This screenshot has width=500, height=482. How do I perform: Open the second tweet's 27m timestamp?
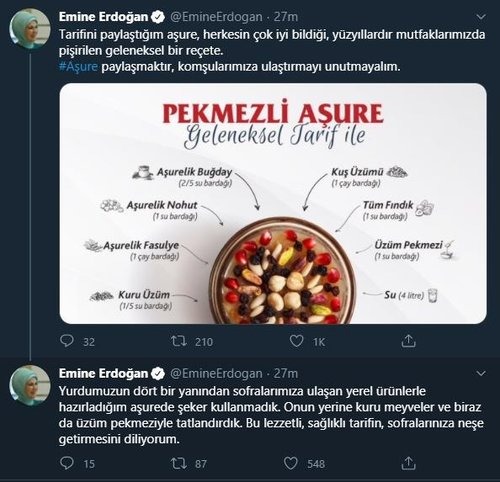tap(286, 373)
